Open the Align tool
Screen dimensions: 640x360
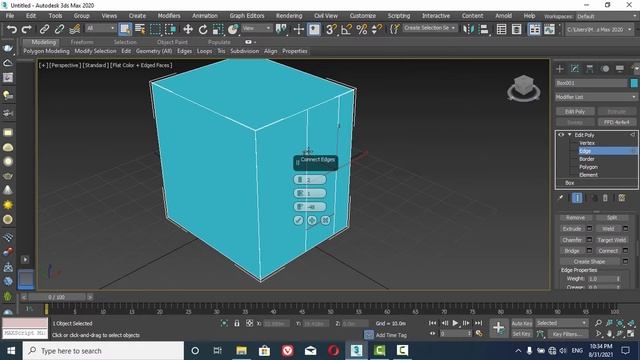coord(484,29)
